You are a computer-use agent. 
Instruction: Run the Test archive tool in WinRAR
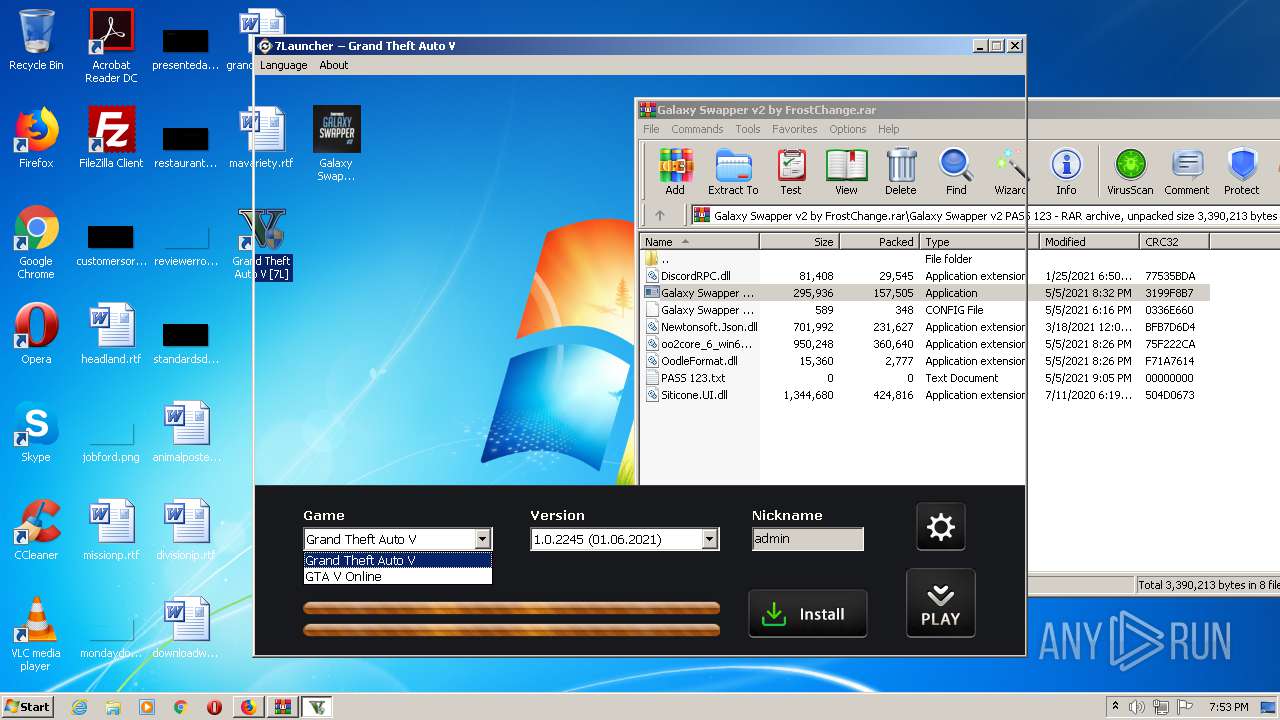pos(791,171)
